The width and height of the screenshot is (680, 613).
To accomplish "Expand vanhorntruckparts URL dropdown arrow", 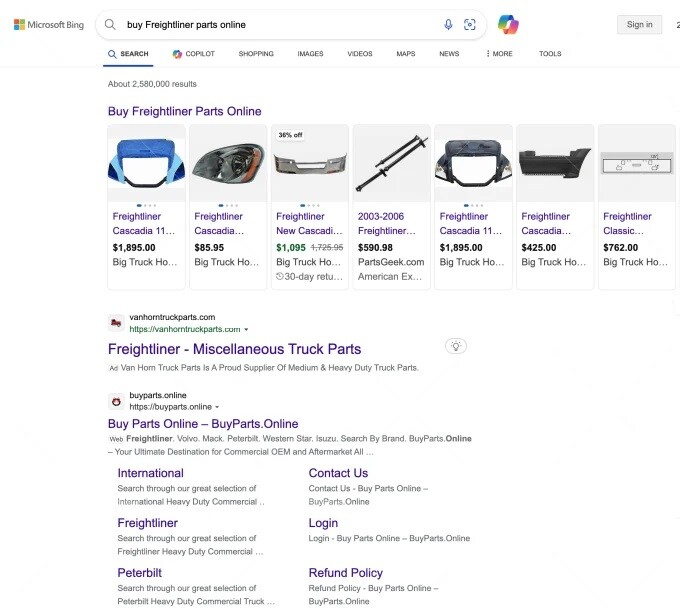I will tap(246, 329).
